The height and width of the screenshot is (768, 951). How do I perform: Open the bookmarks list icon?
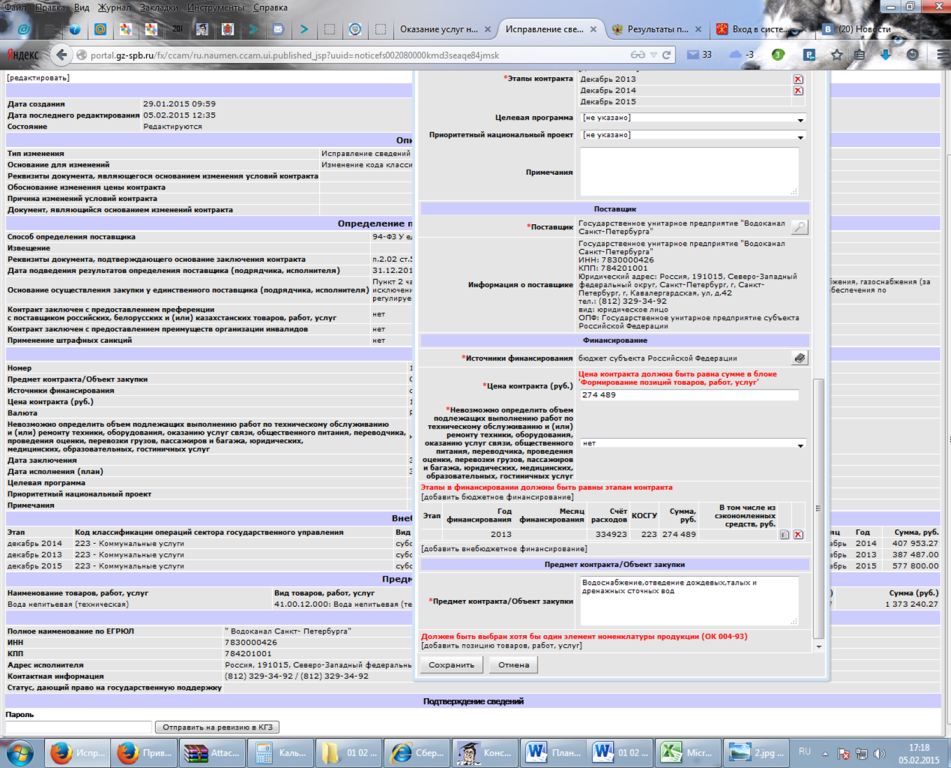859,55
